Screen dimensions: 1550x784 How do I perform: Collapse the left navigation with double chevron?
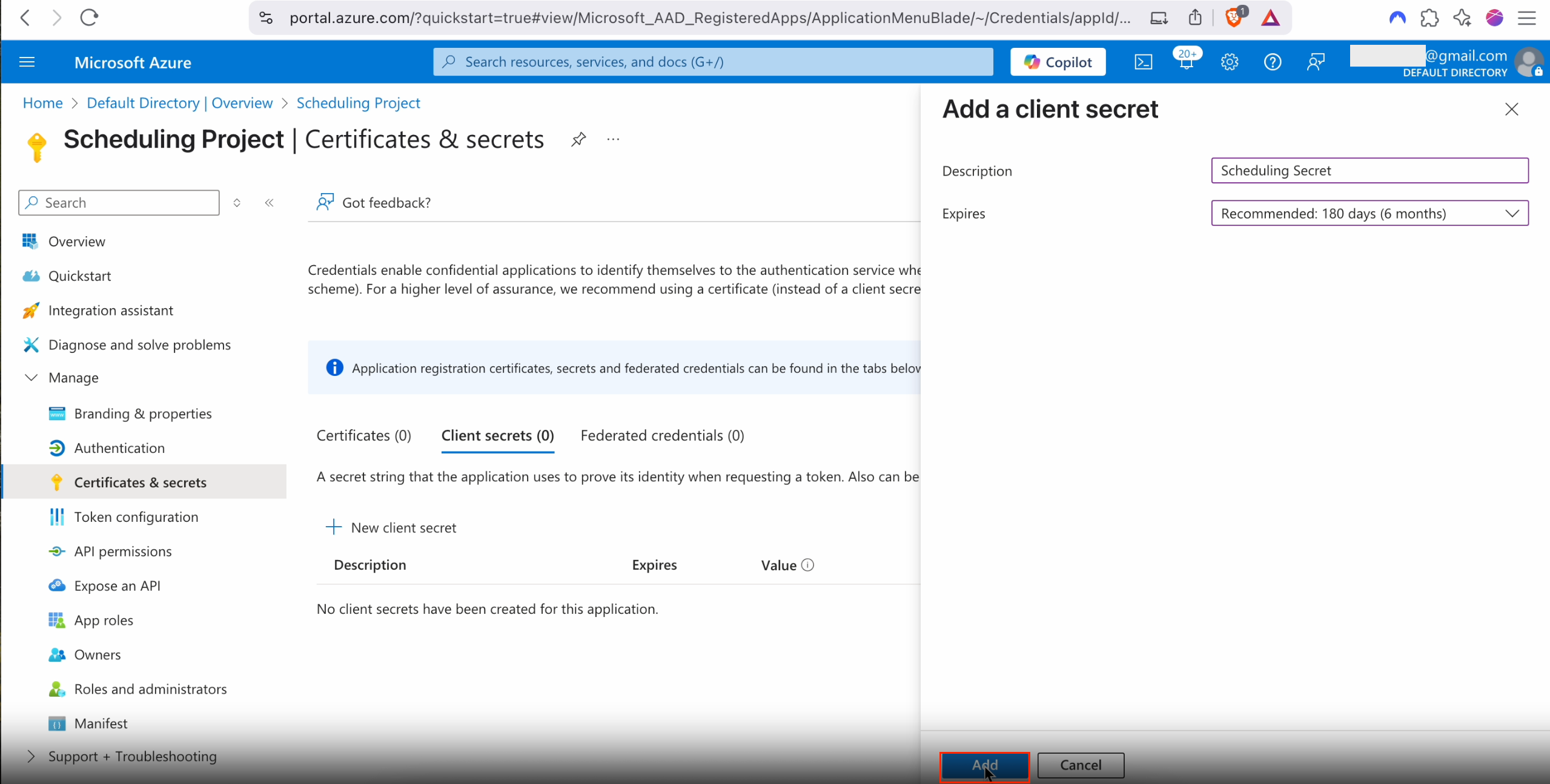[x=269, y=203]
